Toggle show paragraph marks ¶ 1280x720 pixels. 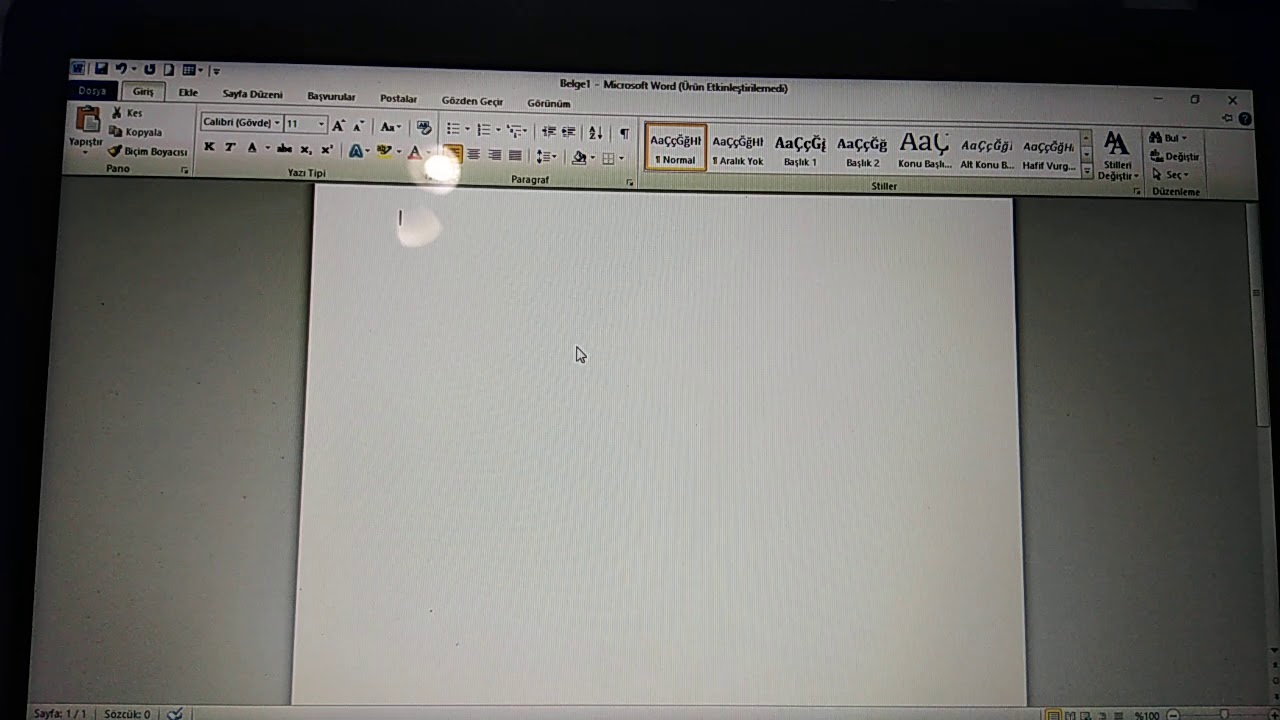click(624, 133)
